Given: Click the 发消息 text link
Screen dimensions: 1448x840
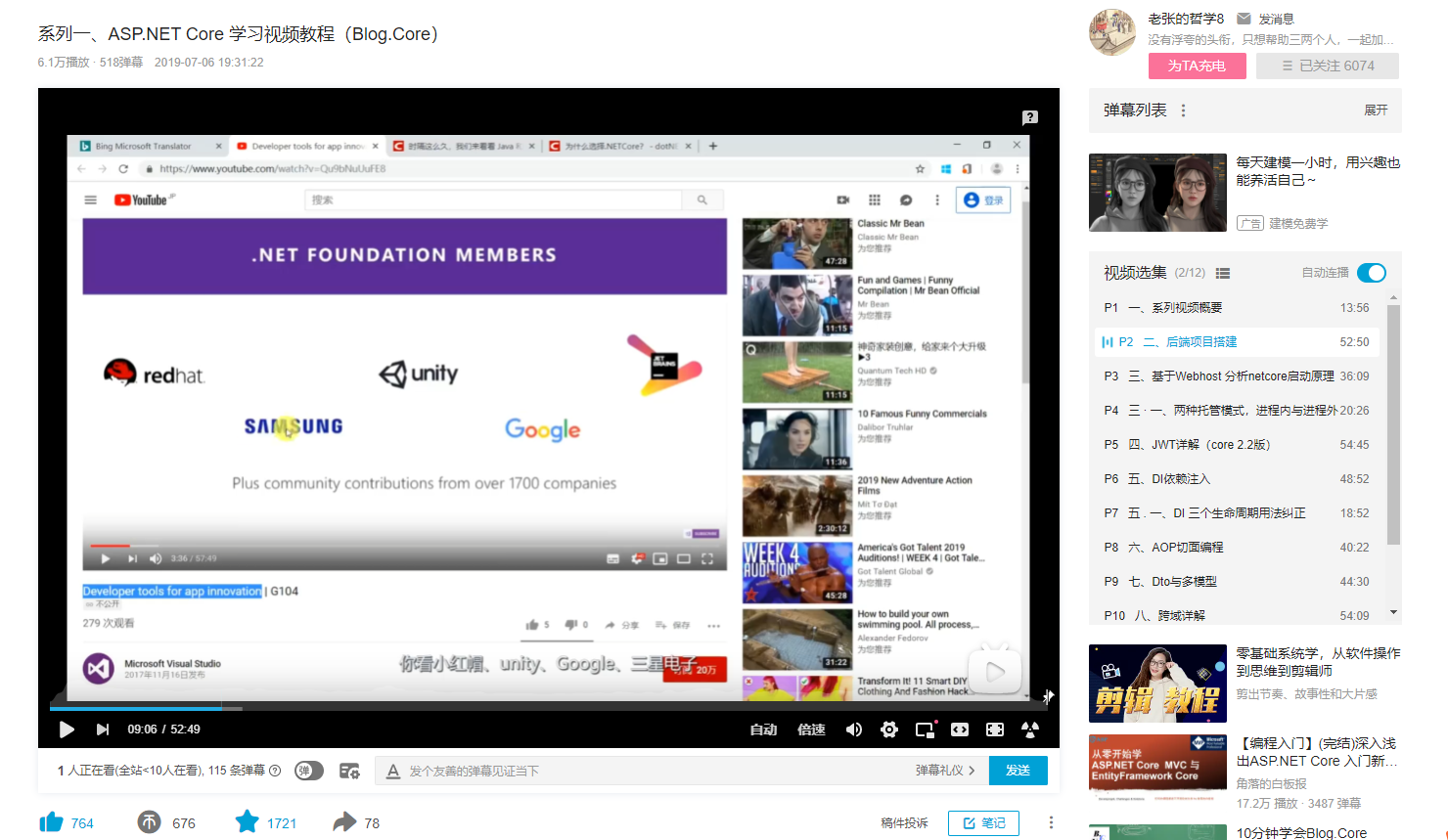Looking at the screenshot, I should pos(1276,19).
